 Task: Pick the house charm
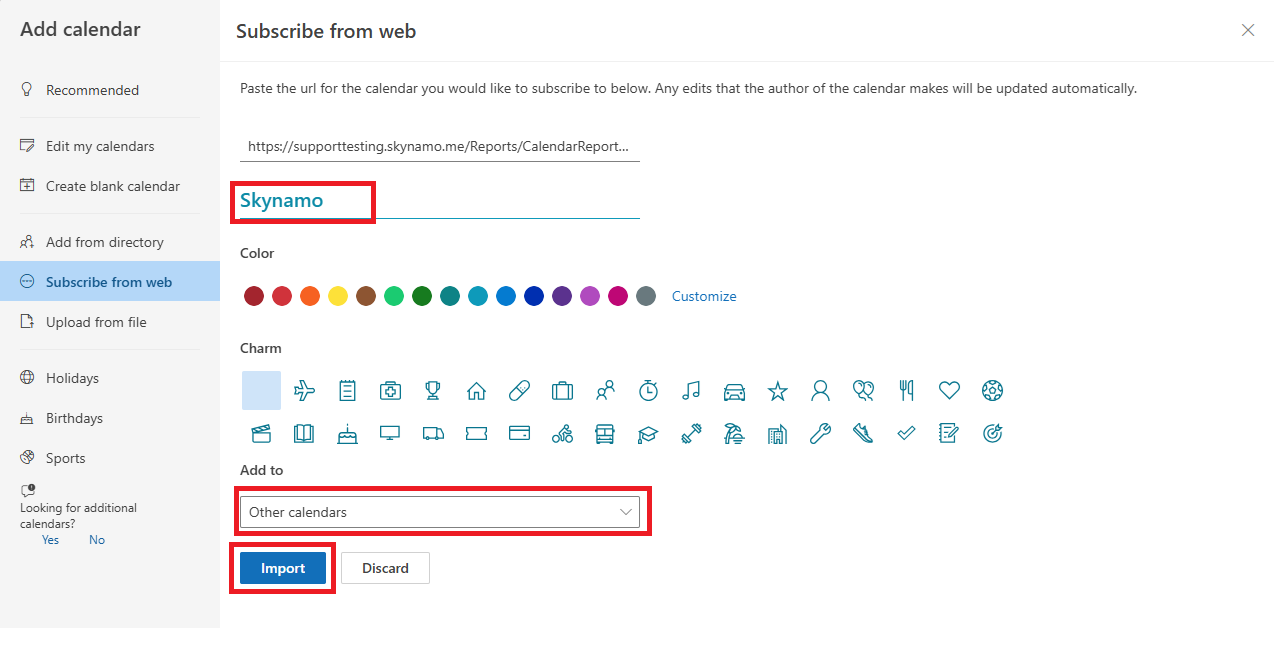[476, 391]
